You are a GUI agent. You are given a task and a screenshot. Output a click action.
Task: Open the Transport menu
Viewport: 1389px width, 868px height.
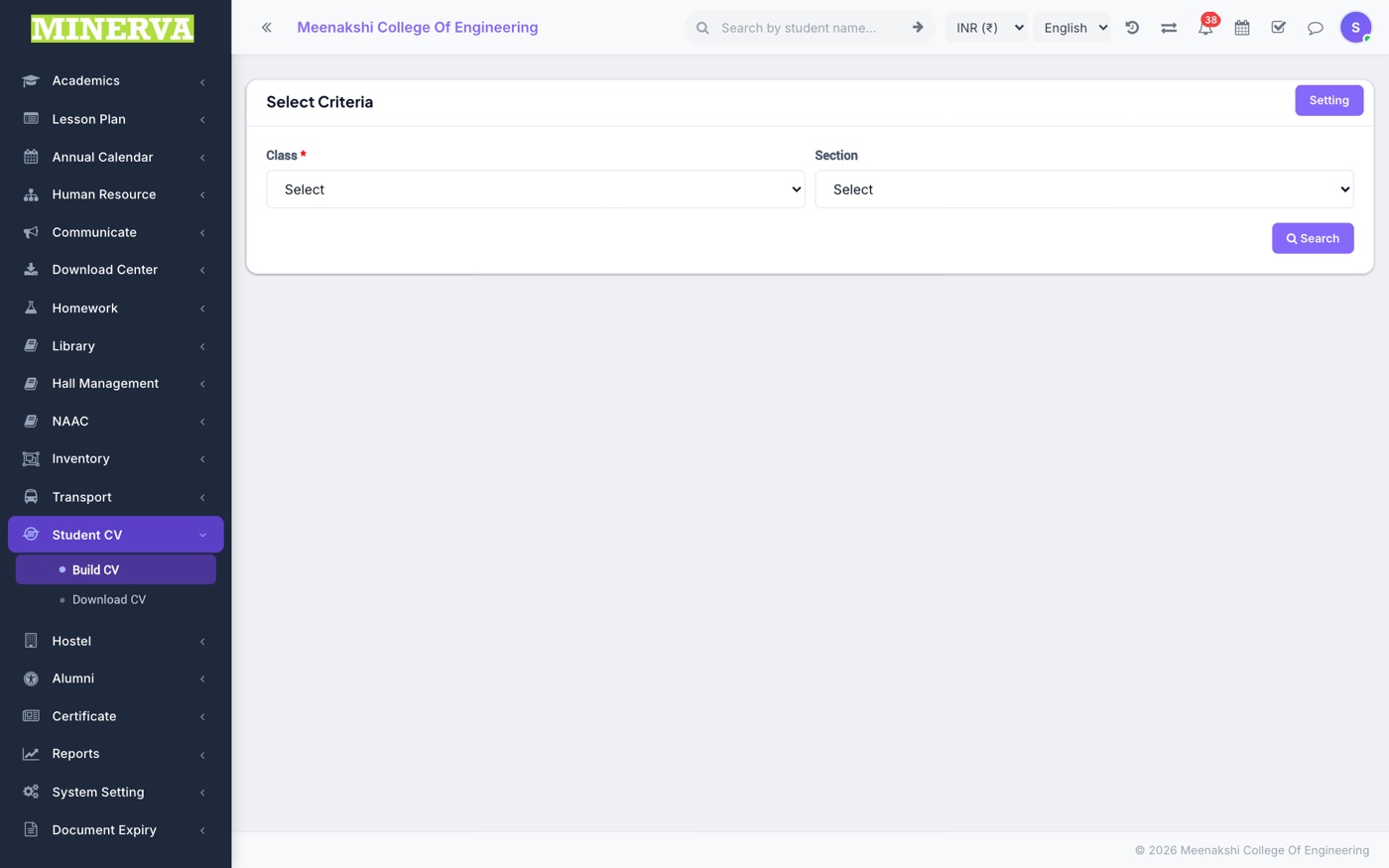[116, 497]
